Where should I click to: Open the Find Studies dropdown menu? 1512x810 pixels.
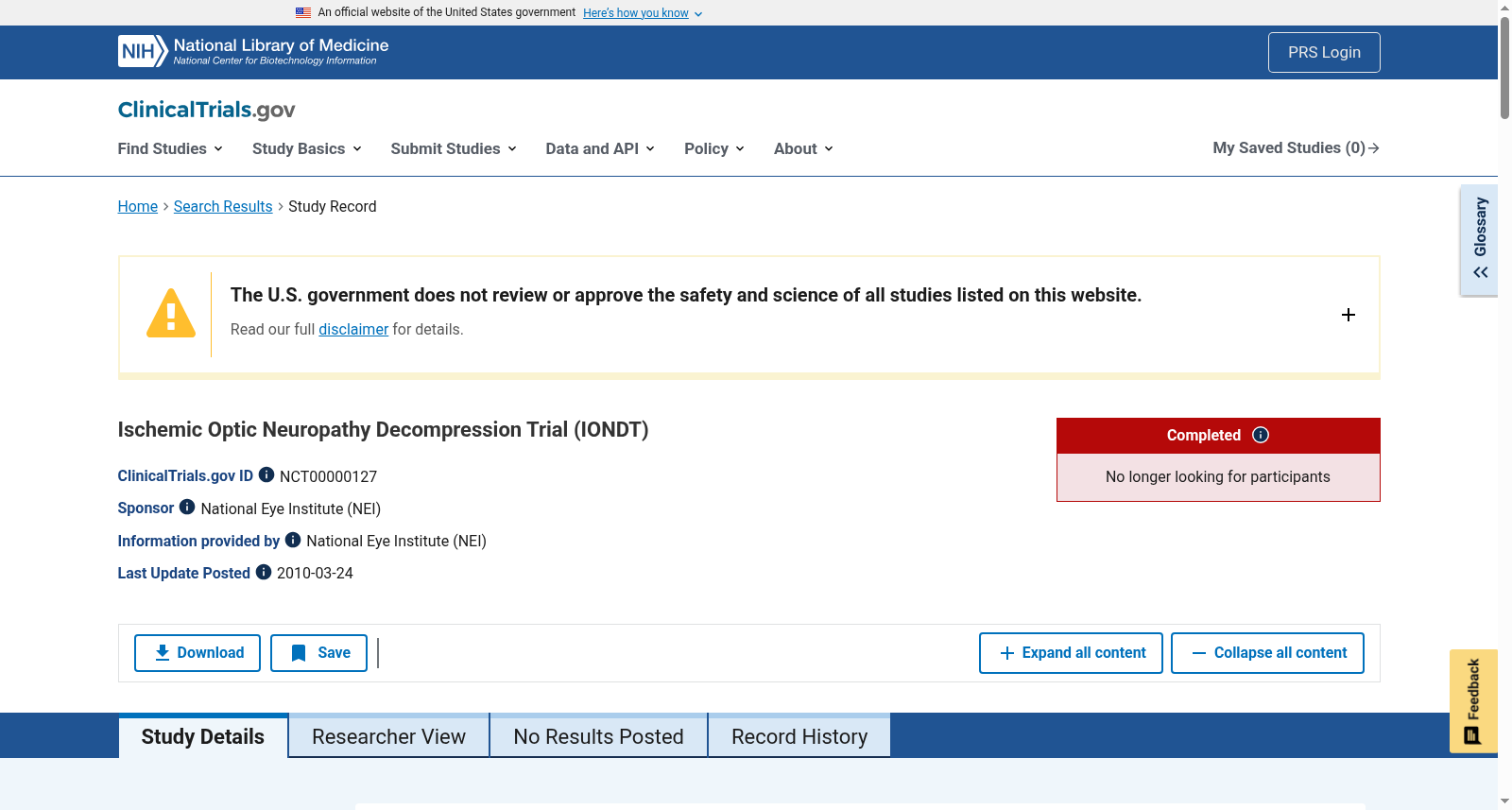tap(171, 148)
